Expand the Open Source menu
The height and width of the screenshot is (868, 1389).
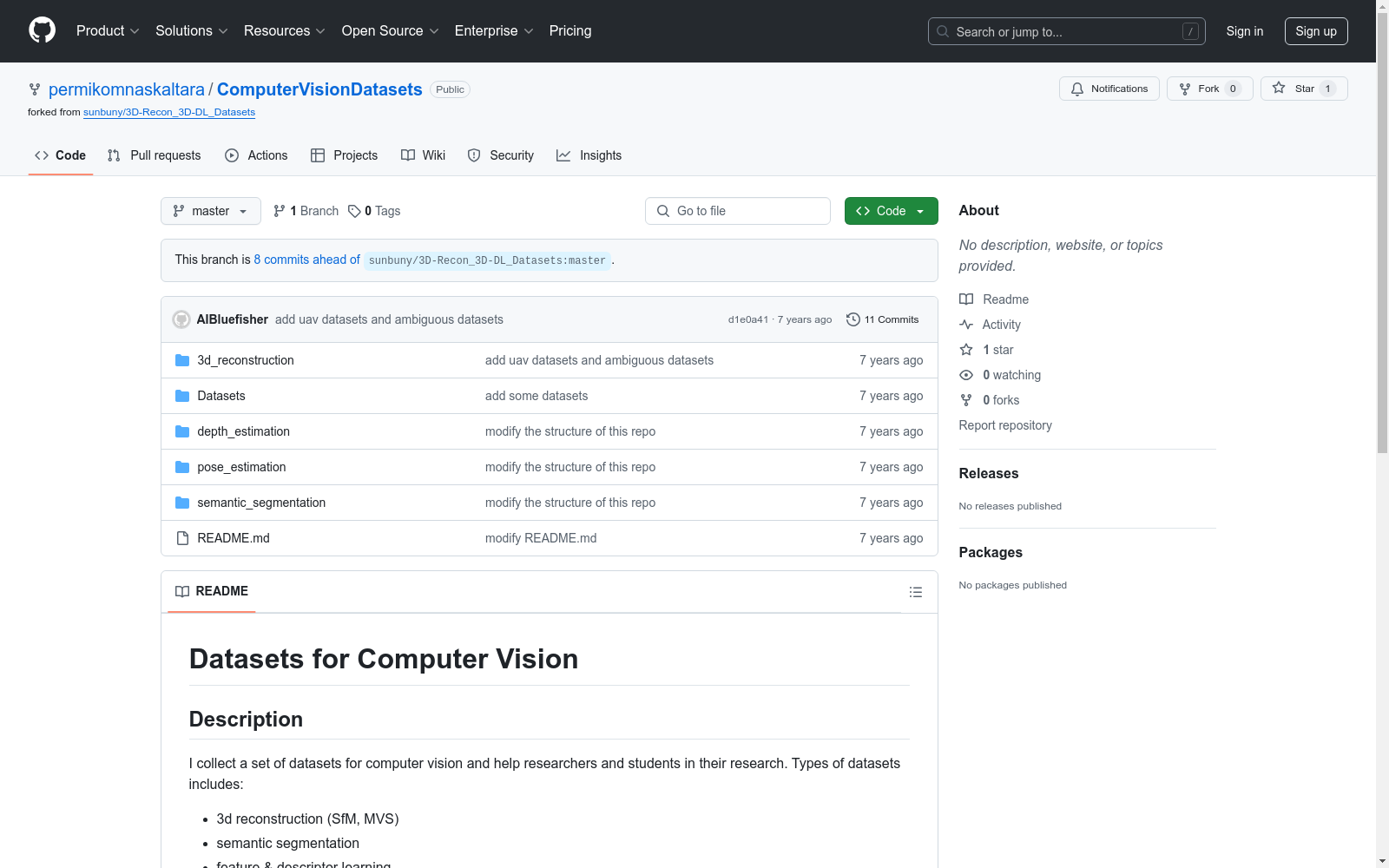tap(390, 31)
